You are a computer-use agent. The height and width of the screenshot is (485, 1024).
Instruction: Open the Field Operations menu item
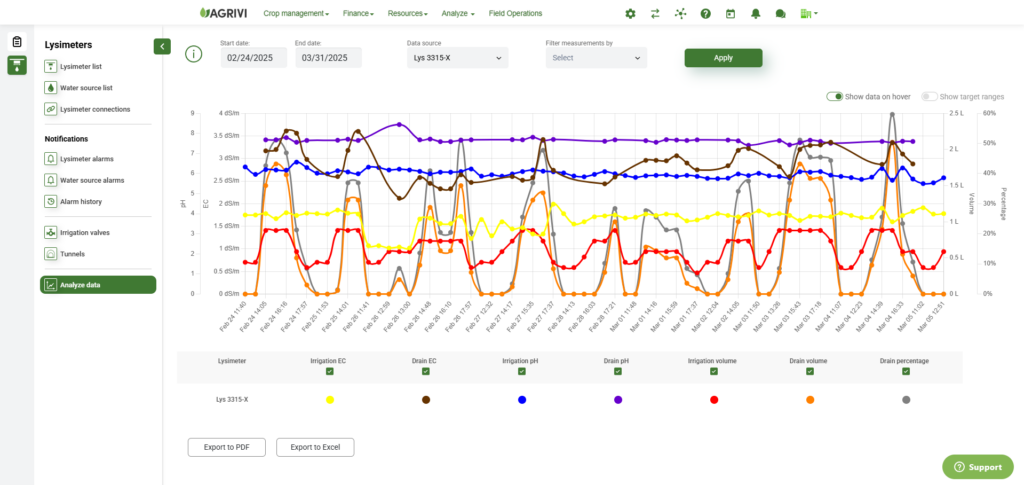click(x=515, y=13)
